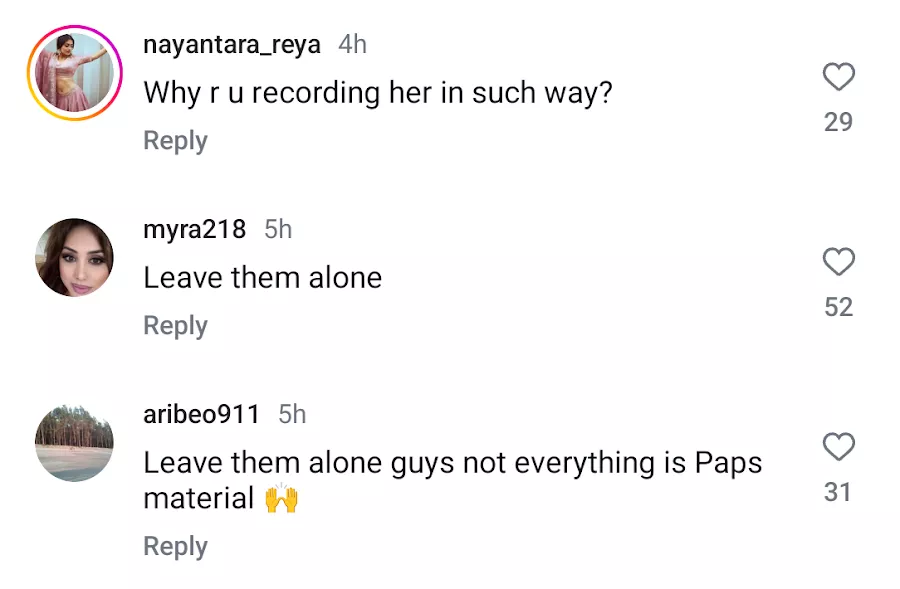Viewport: 900px width, 589px height.
Task: Open the 31 likes list
Action: 838,492
